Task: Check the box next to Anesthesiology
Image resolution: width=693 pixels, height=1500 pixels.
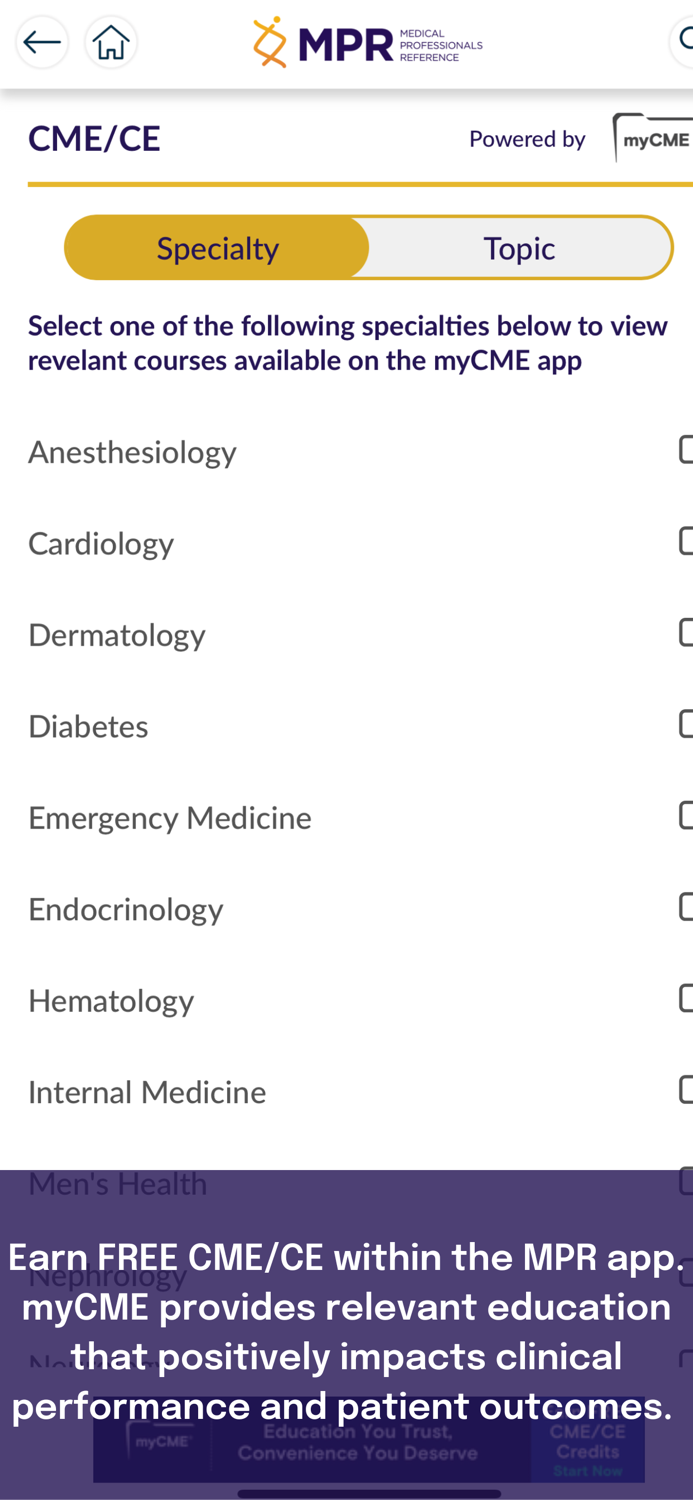Action: click(688, 451)
